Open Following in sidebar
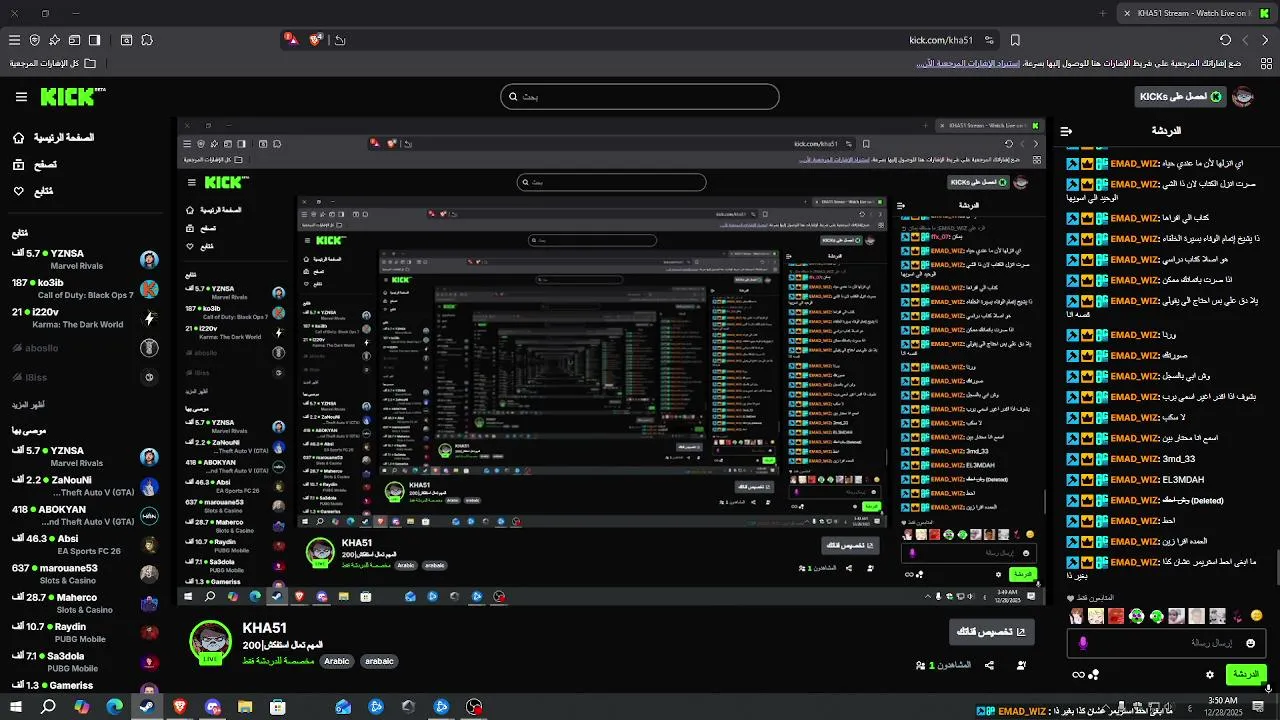The width and height of the screenshot is (1280, 720). coord(33,191)
